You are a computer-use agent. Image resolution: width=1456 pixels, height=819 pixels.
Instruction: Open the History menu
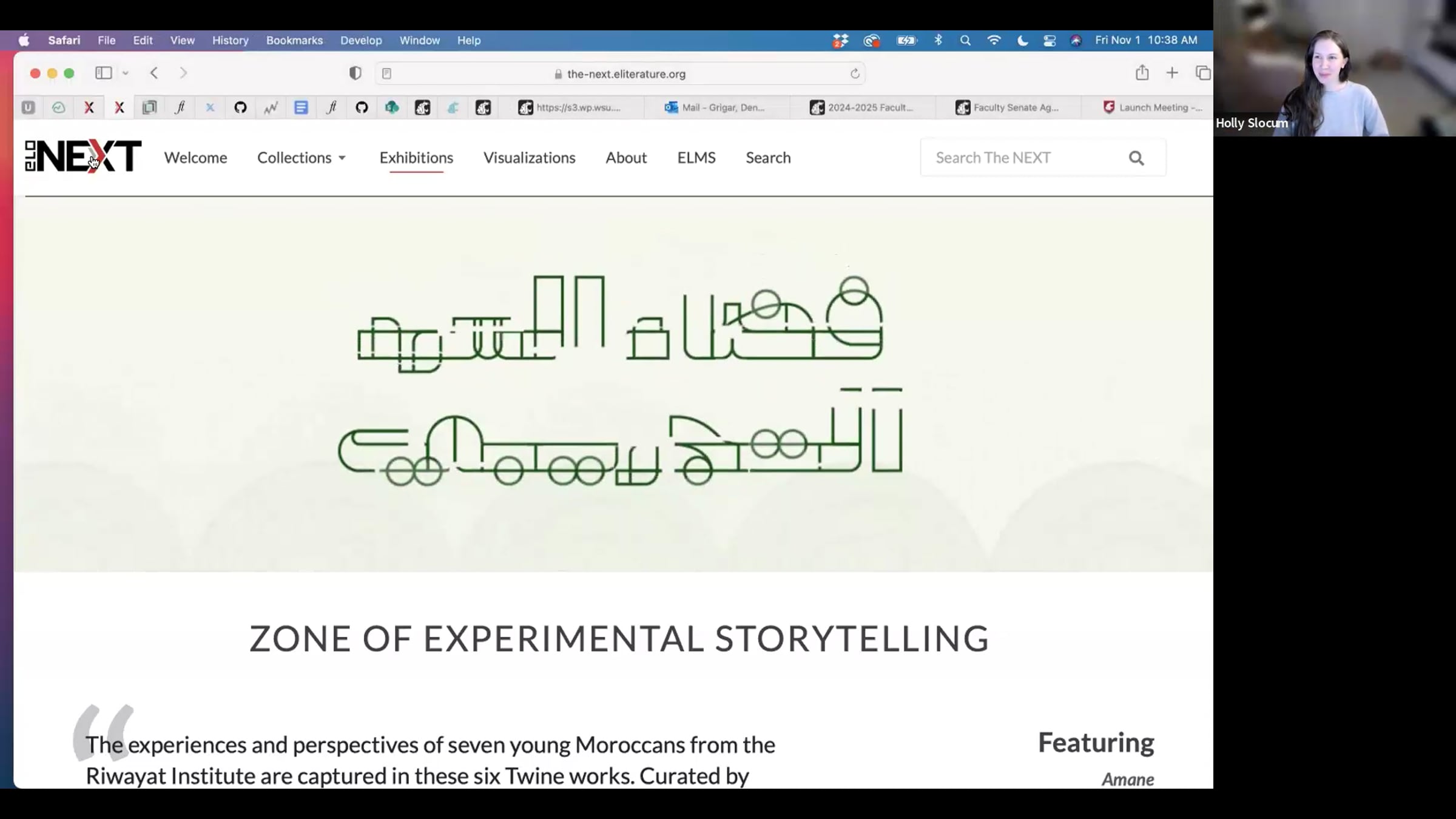[x=230, y=40]
